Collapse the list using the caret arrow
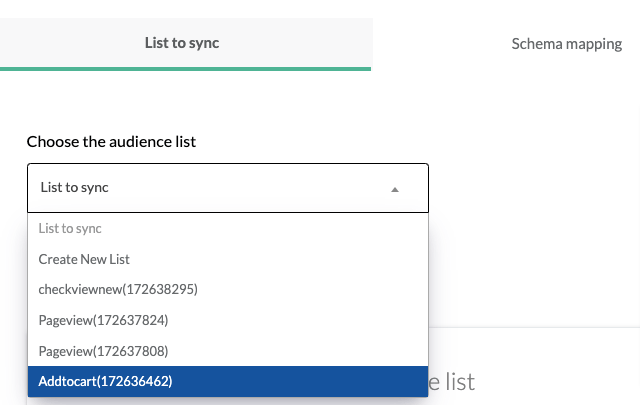640x405 pixels. (394, 189)
